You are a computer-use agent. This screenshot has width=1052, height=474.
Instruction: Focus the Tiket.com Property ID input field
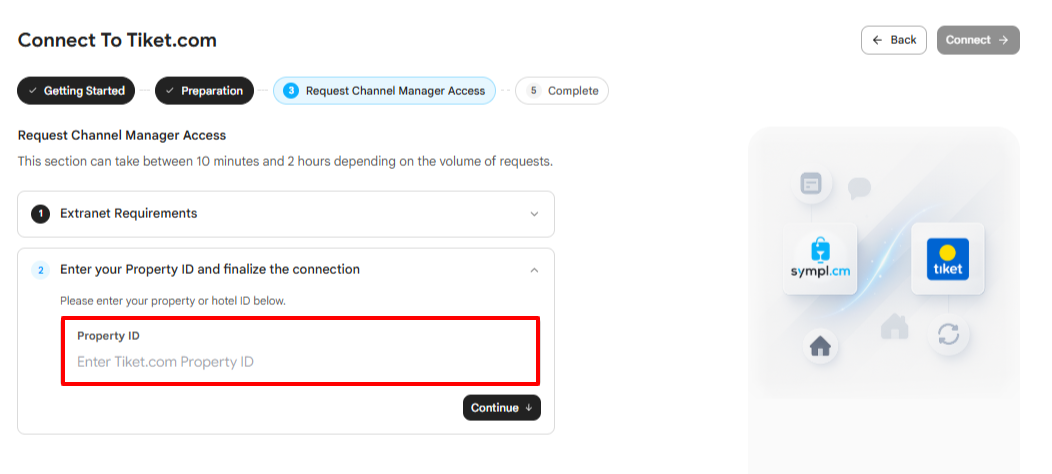(x=301, y=362)
